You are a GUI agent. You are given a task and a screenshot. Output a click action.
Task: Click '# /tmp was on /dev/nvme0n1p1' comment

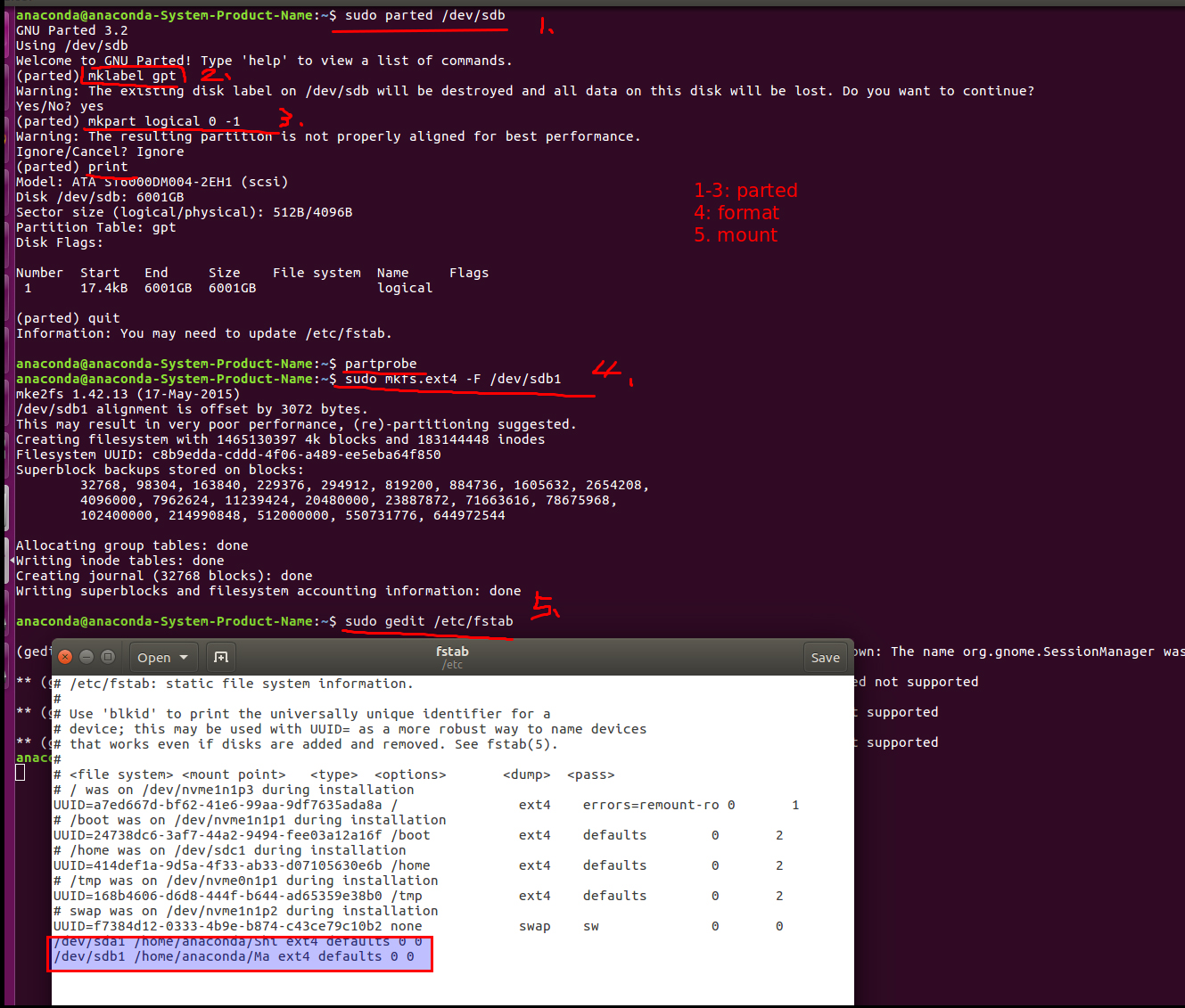[x=245, y=881]
